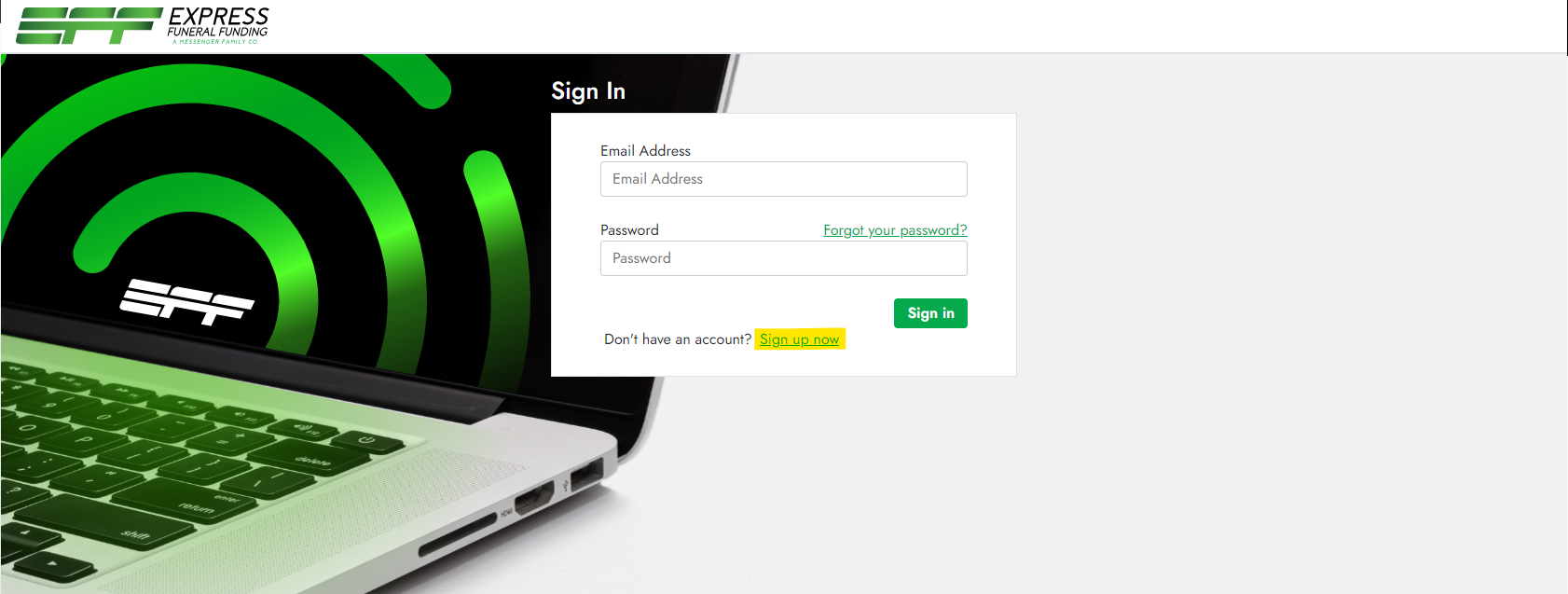This screenshot has width=1568, height=594.
Task: Focus the Password input field
Action: tap(784, 258)
